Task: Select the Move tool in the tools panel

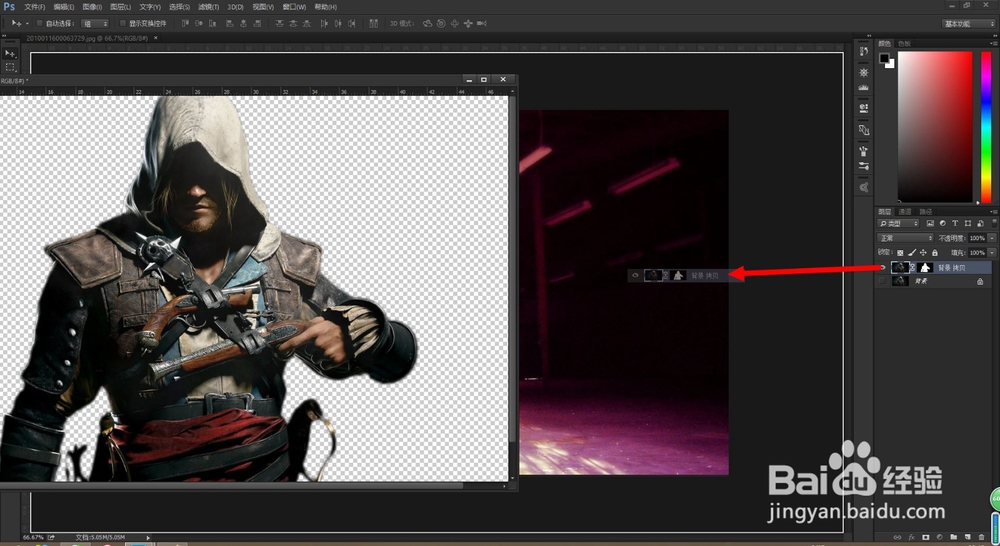Action: [x=9, y=53]
